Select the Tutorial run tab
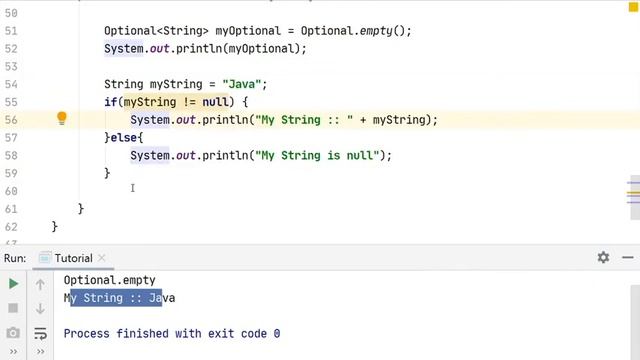 tap(73, 258)
